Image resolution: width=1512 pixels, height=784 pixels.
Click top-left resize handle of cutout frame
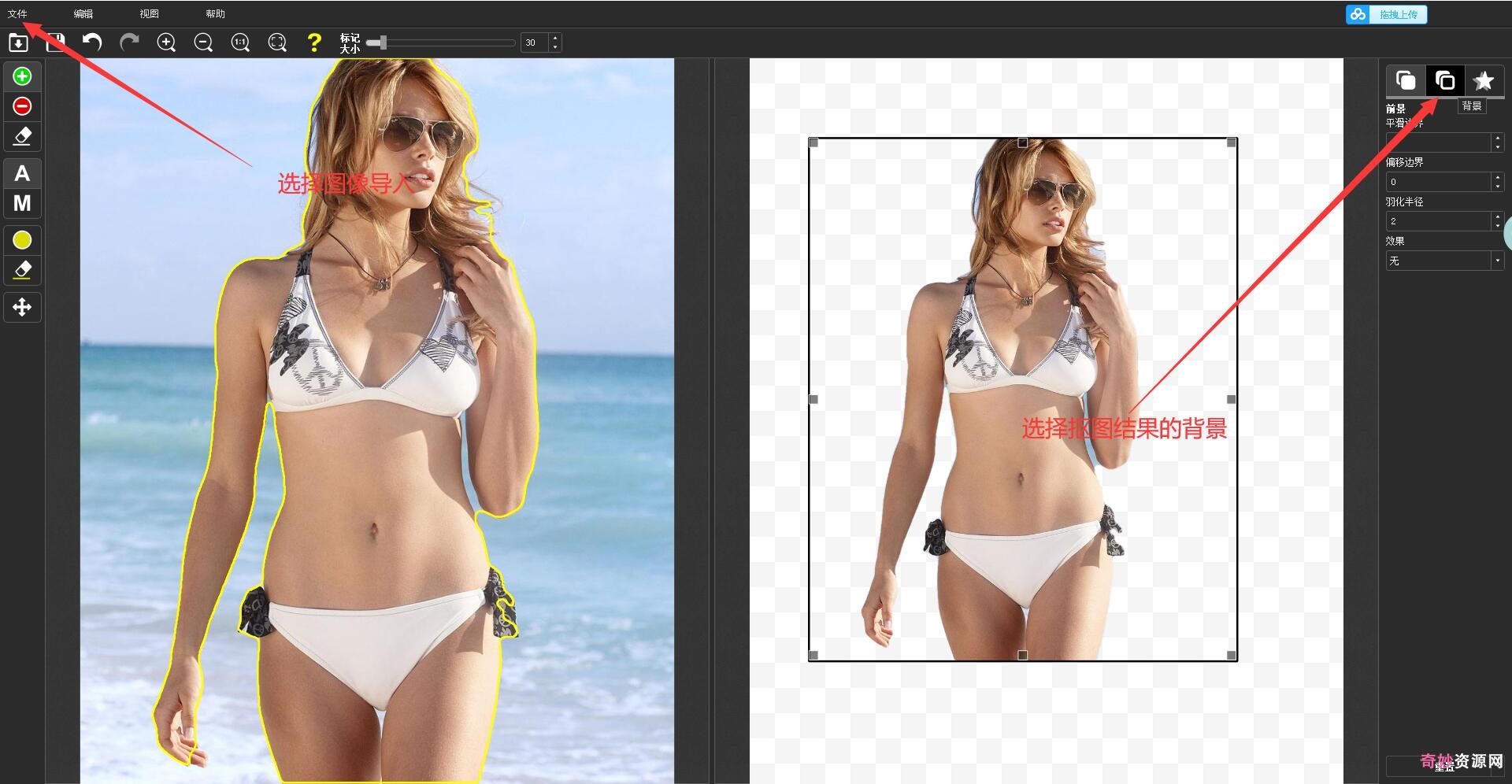[x=813, y=142]
